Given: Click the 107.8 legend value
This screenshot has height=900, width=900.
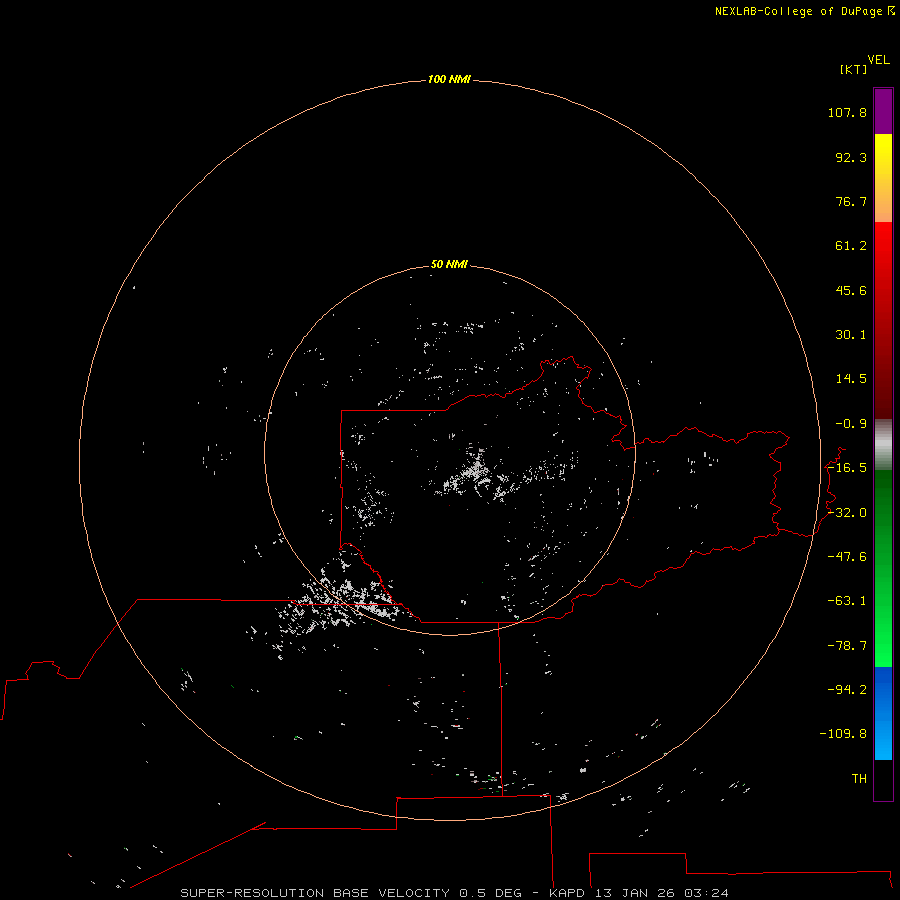Looking at the screenshot, I should tap(847, 112).
